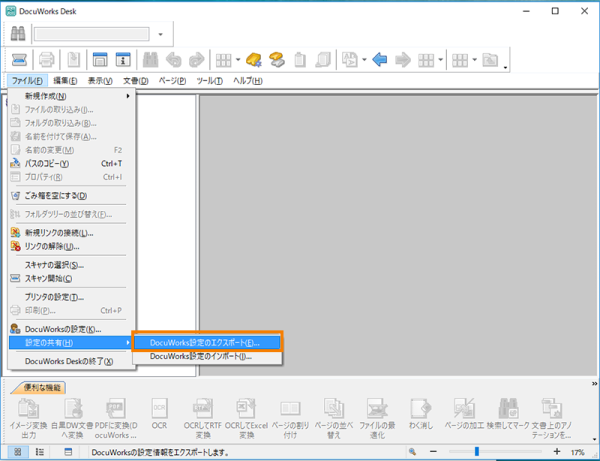Click the zoom in plus button
The width and height of the screenshot is (600, 461).
[x=557, y=452]
